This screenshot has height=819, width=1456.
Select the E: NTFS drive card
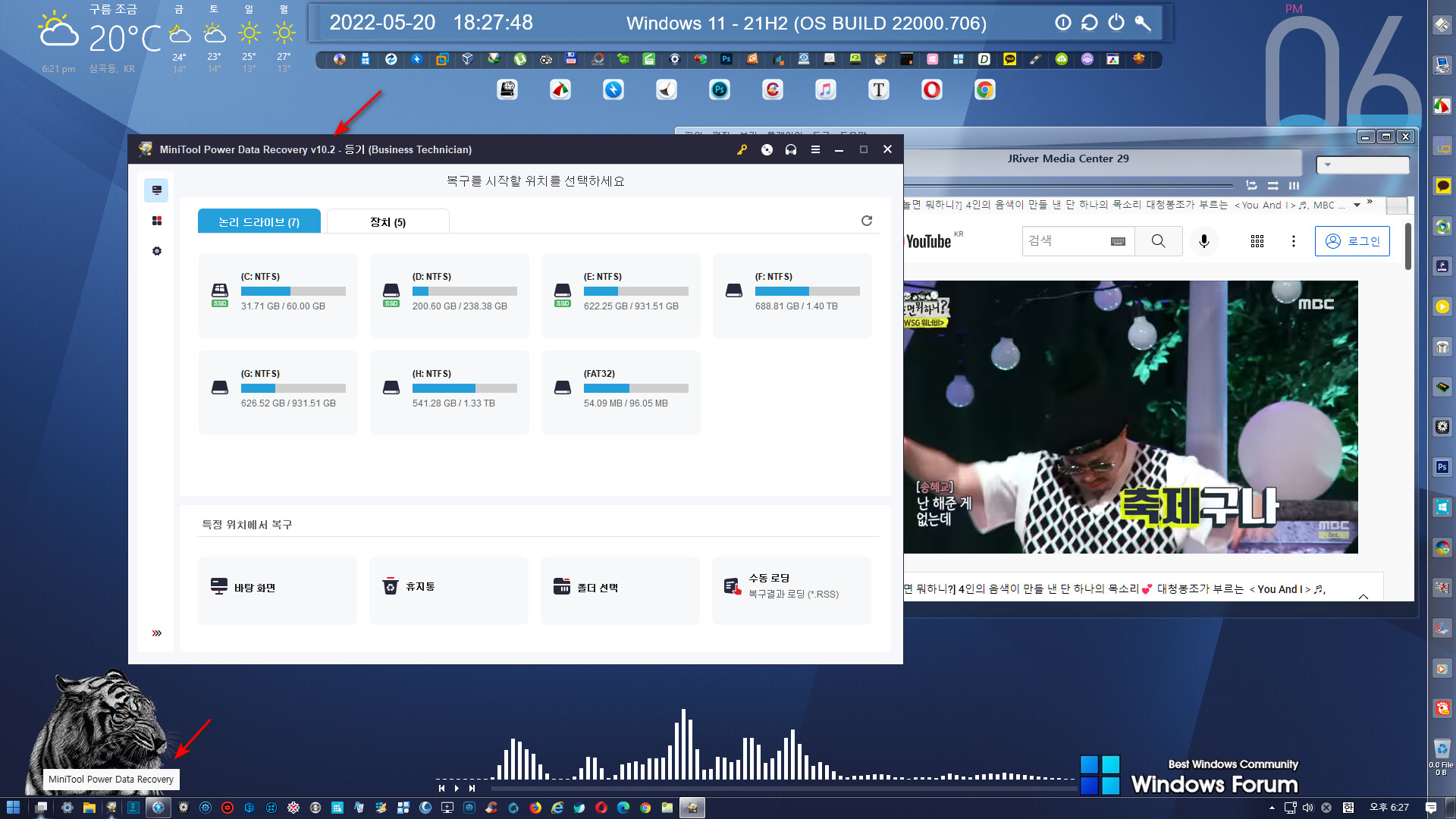(620, 295)
